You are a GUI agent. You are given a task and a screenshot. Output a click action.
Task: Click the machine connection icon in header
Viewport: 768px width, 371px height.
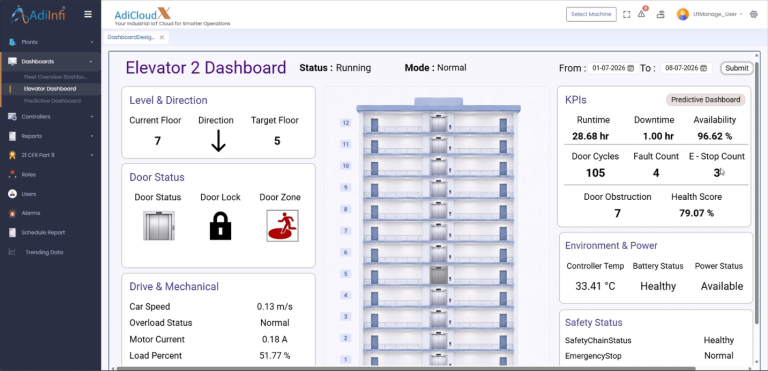[x=661, y=14]
